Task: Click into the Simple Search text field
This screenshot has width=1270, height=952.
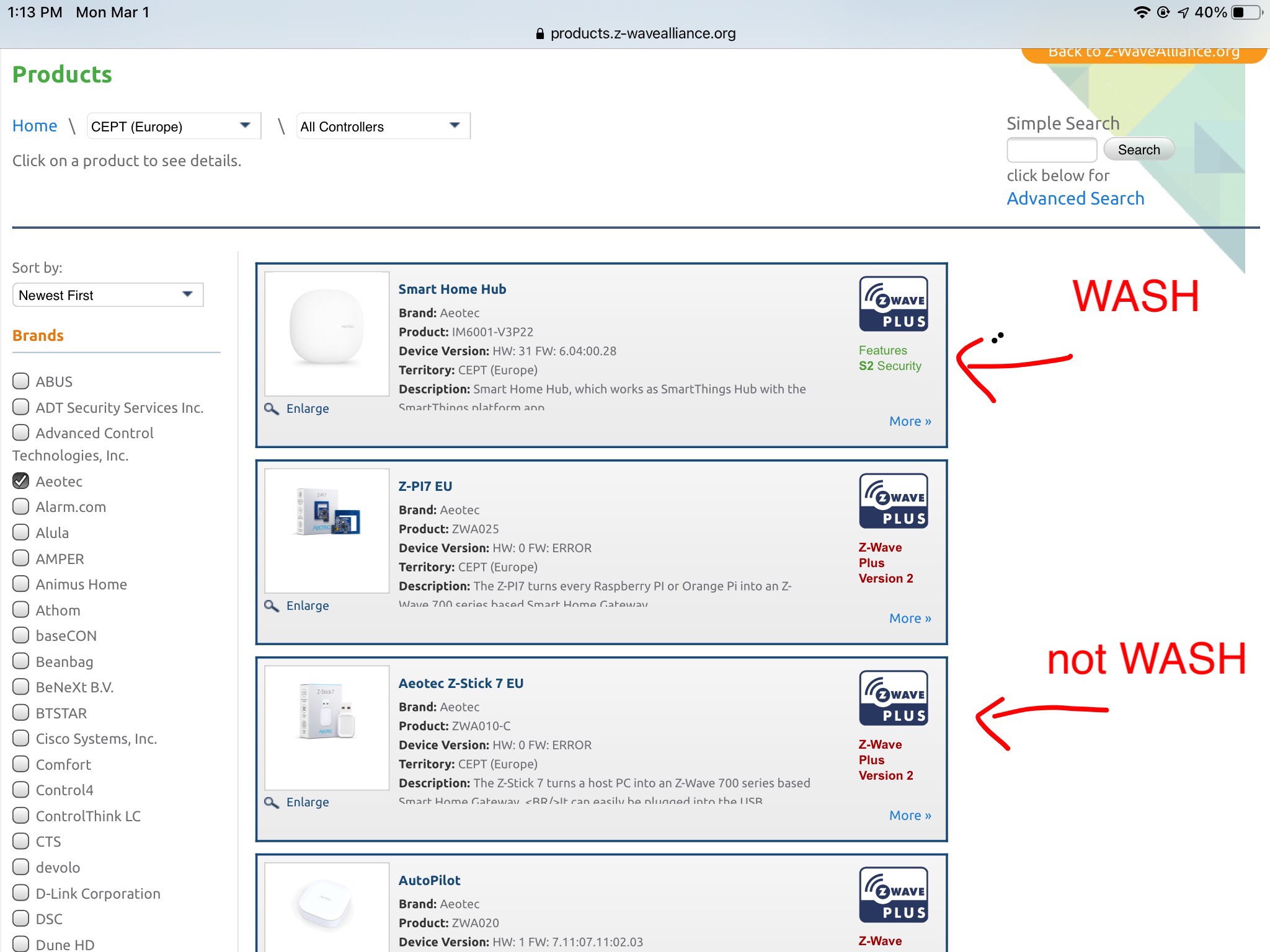Action: pyautogui.click(x=1051, y=150)
